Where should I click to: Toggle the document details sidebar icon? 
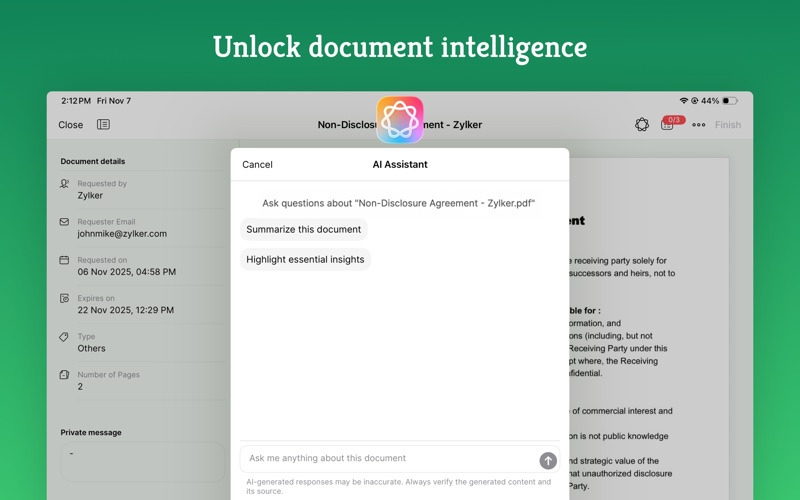point(103,125)
